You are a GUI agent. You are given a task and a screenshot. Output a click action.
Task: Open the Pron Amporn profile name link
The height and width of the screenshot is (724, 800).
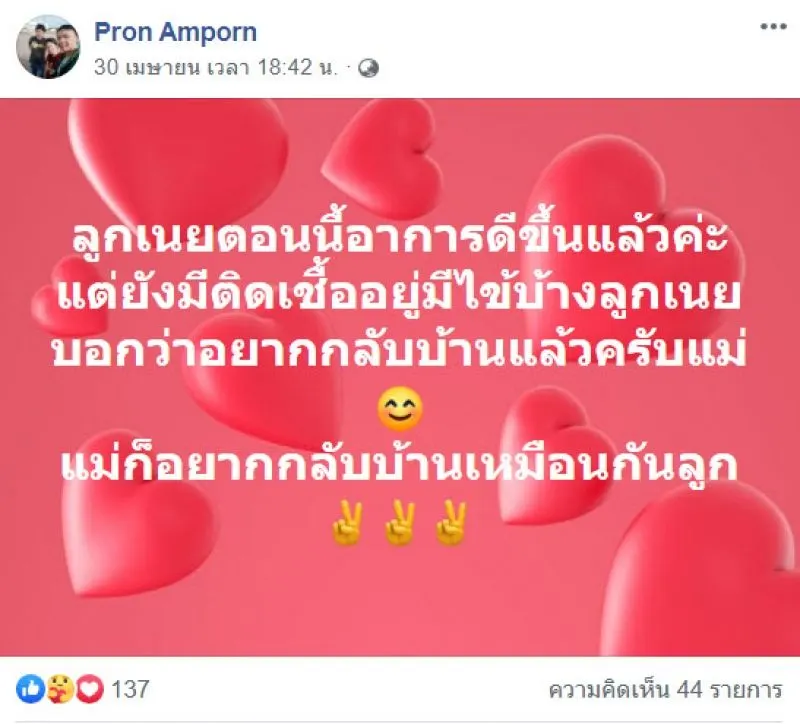(176, 32)
